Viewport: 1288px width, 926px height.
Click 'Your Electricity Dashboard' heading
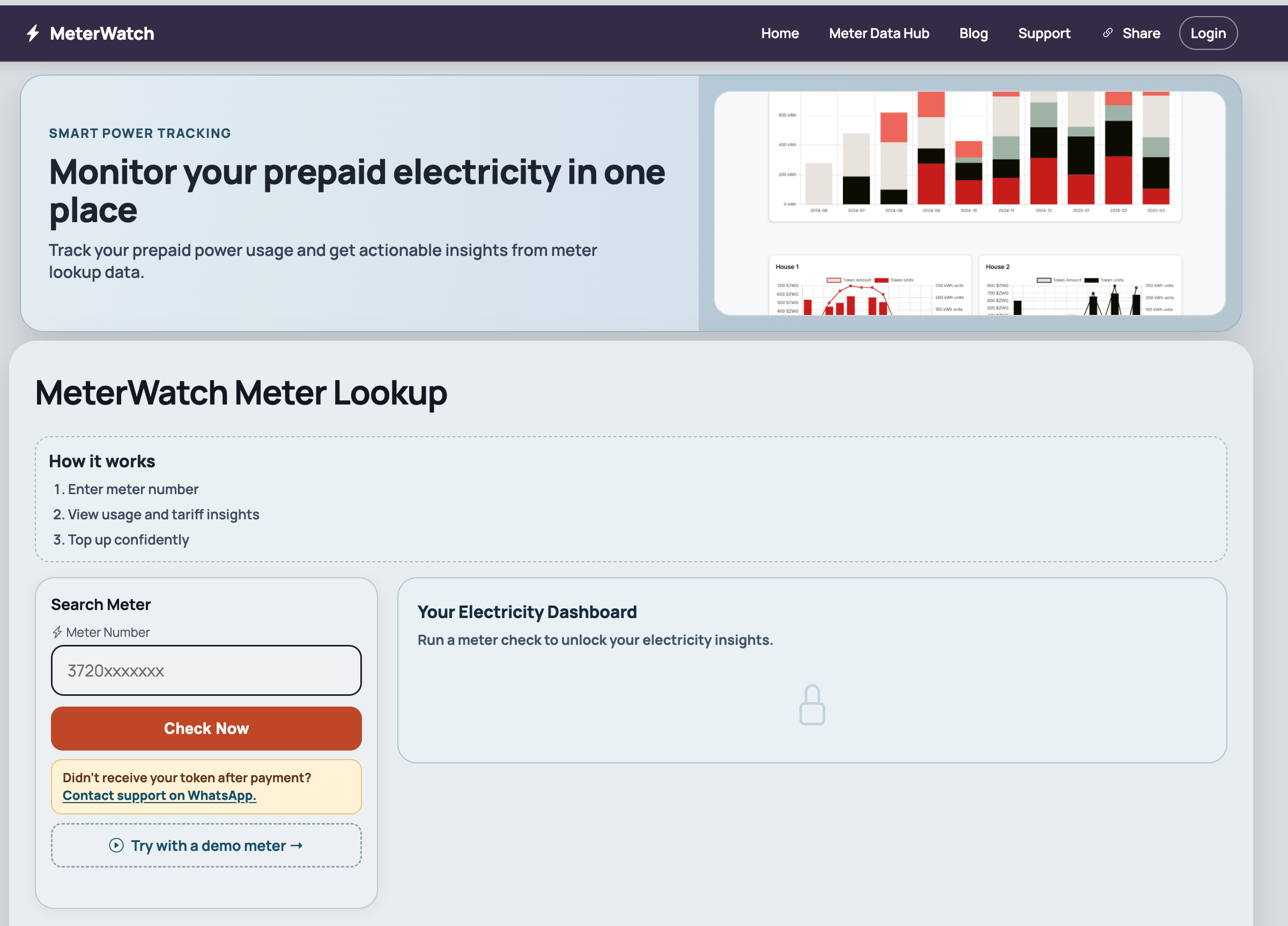[527, 612]
